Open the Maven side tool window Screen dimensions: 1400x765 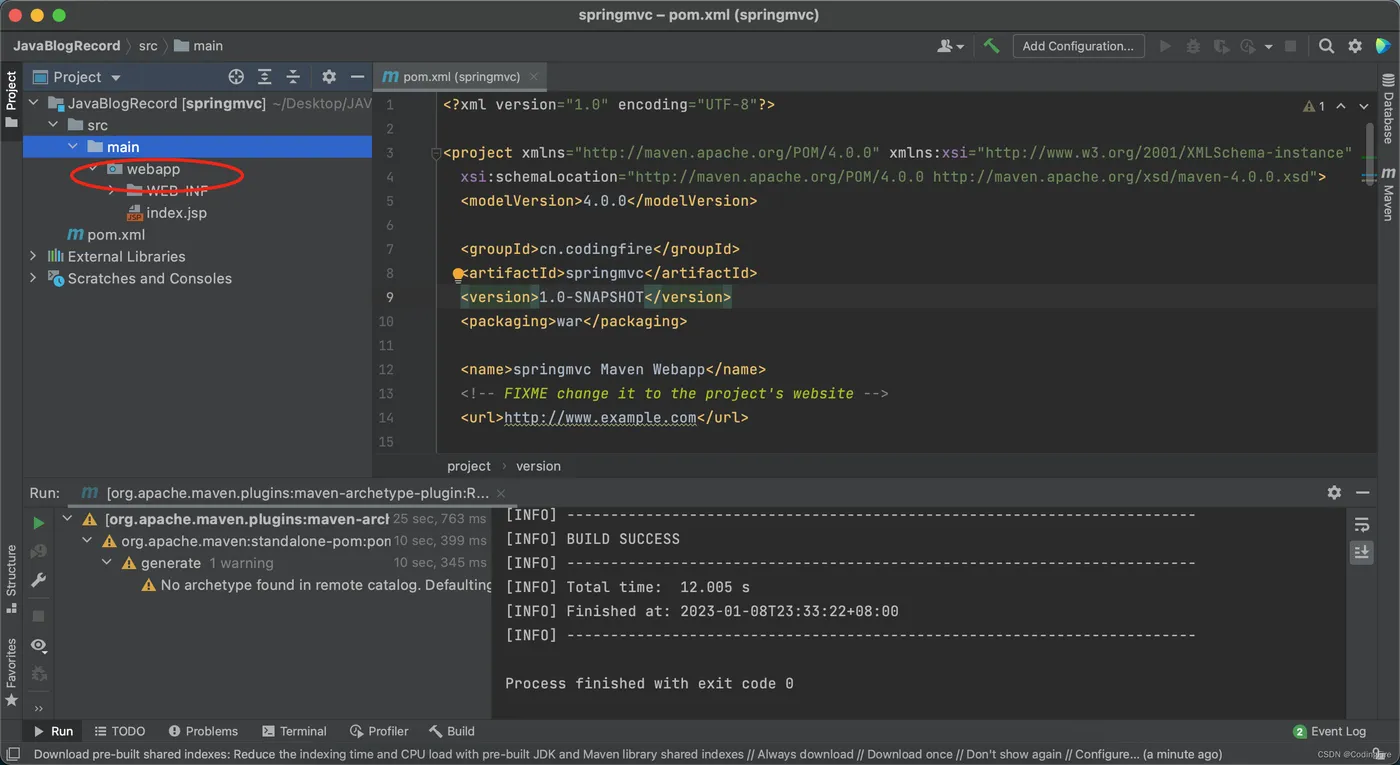pyautogui.click(x=1388, y=194)
